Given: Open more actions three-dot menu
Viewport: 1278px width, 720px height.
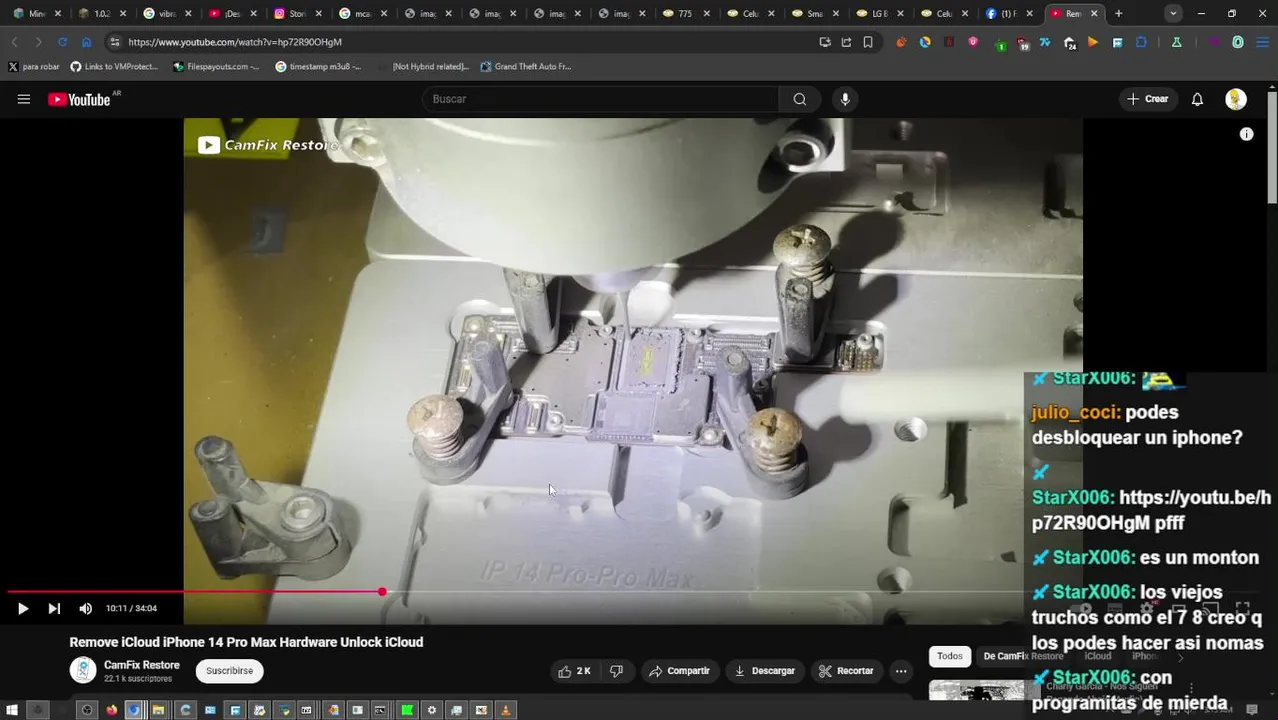Looking at the screenshot, I should coord(901,671).
